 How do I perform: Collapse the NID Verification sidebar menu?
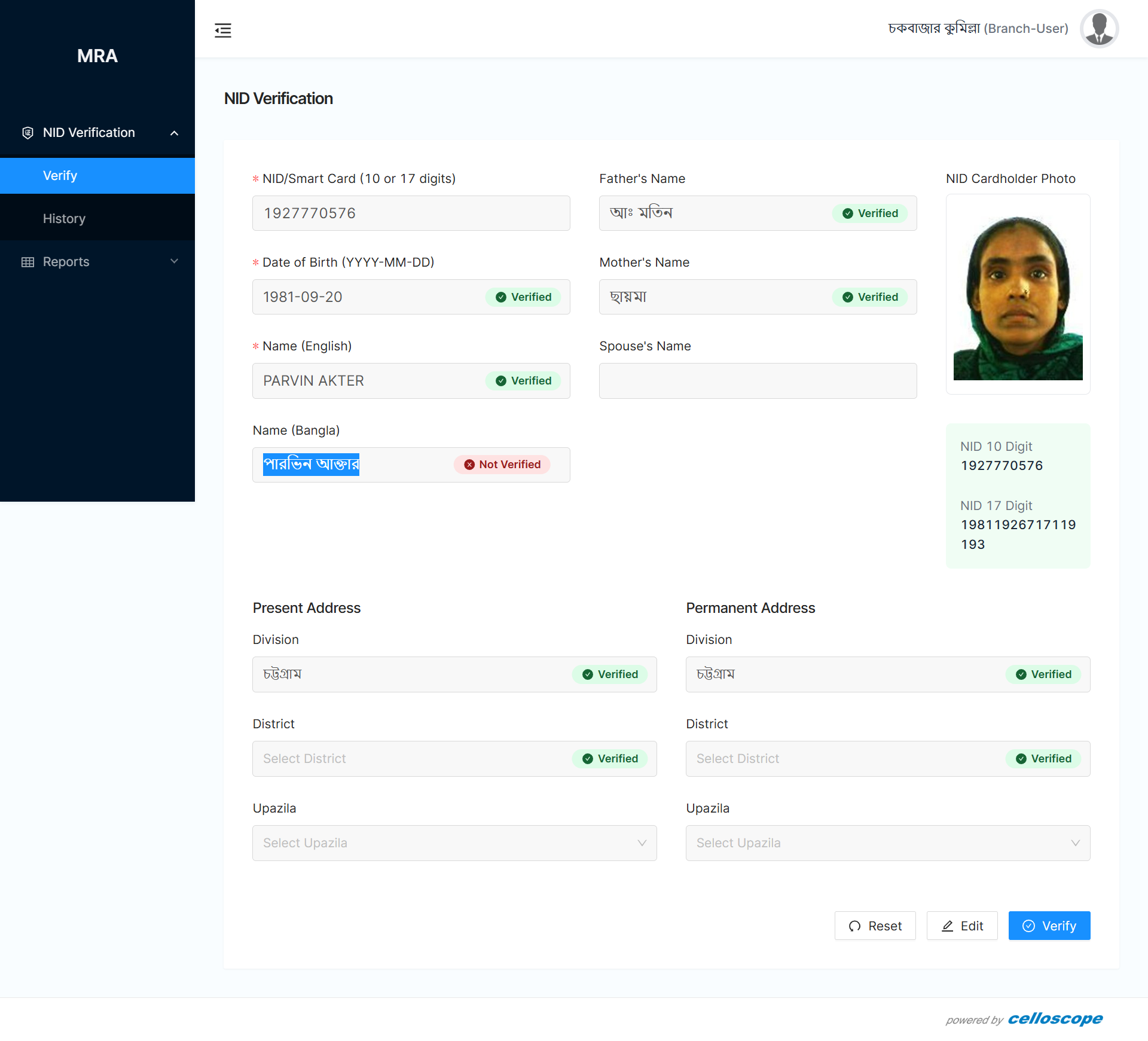[174, 133]
